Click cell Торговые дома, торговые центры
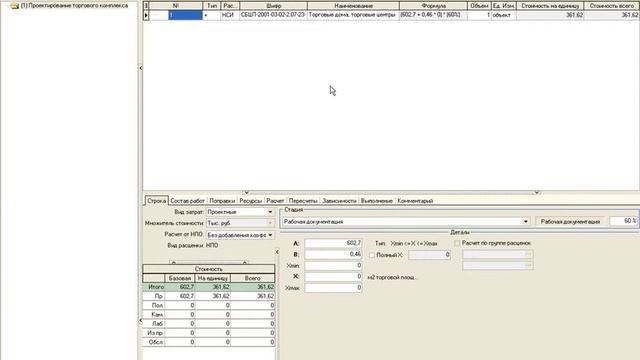640x360 pixels. [x=353, y=15]
